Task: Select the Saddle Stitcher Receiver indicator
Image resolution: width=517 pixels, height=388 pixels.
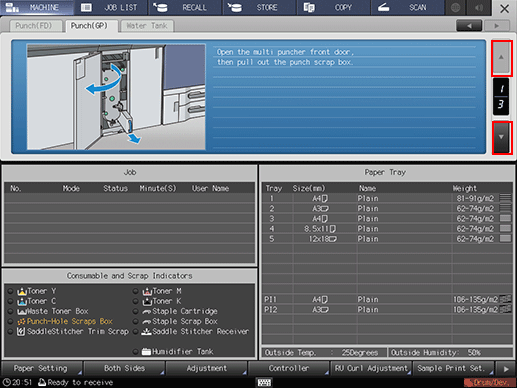Action: (x=191, y=332)
